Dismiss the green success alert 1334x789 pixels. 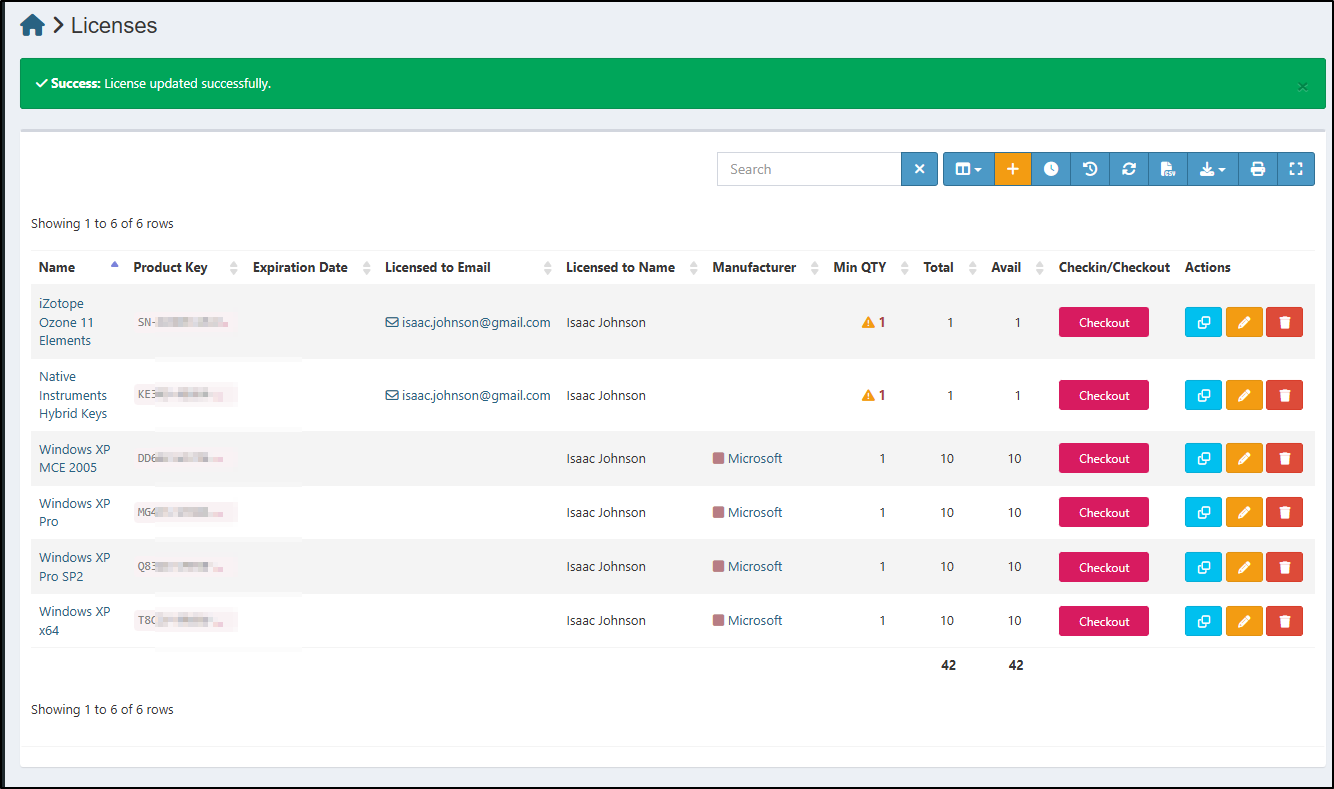pos(1302,86)
